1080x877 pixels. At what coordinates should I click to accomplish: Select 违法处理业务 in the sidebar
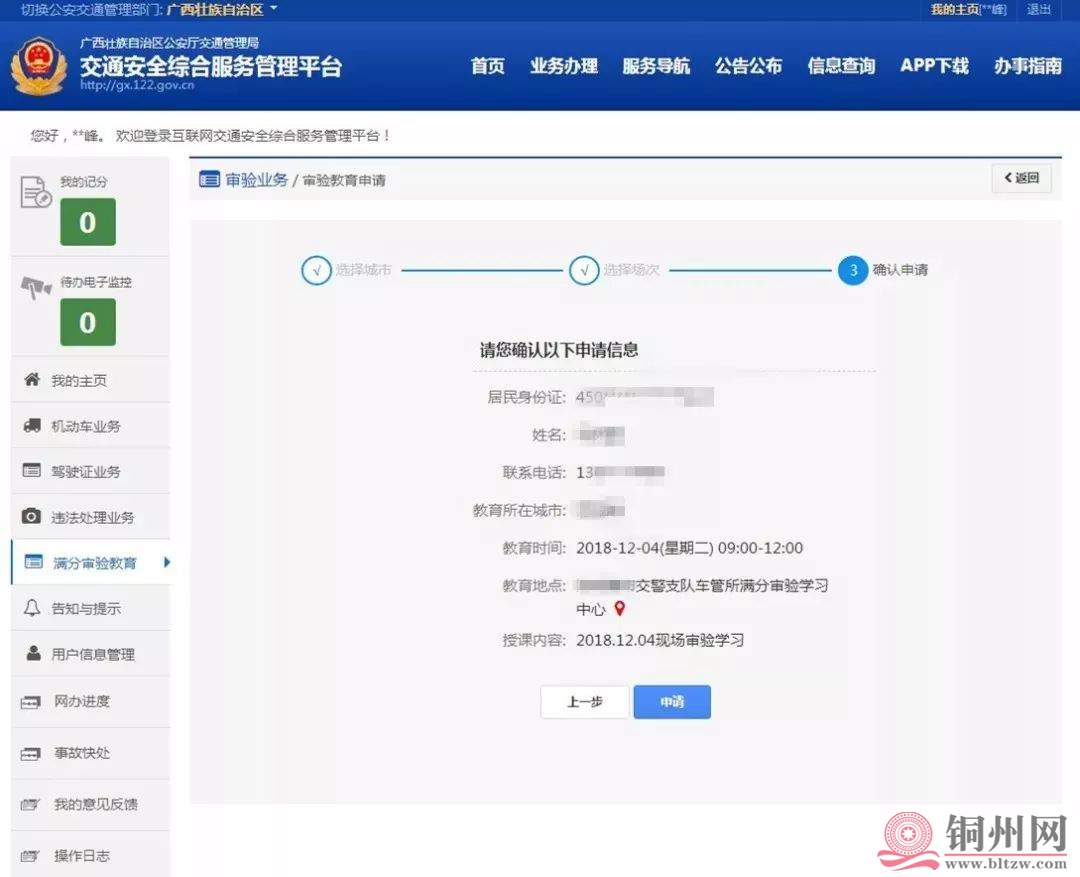click(x=90, y=517)
